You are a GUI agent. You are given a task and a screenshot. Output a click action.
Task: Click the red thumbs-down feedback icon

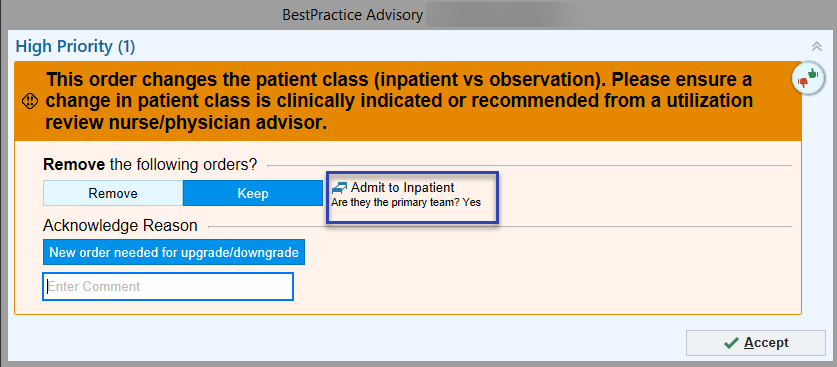pos(802,83)
